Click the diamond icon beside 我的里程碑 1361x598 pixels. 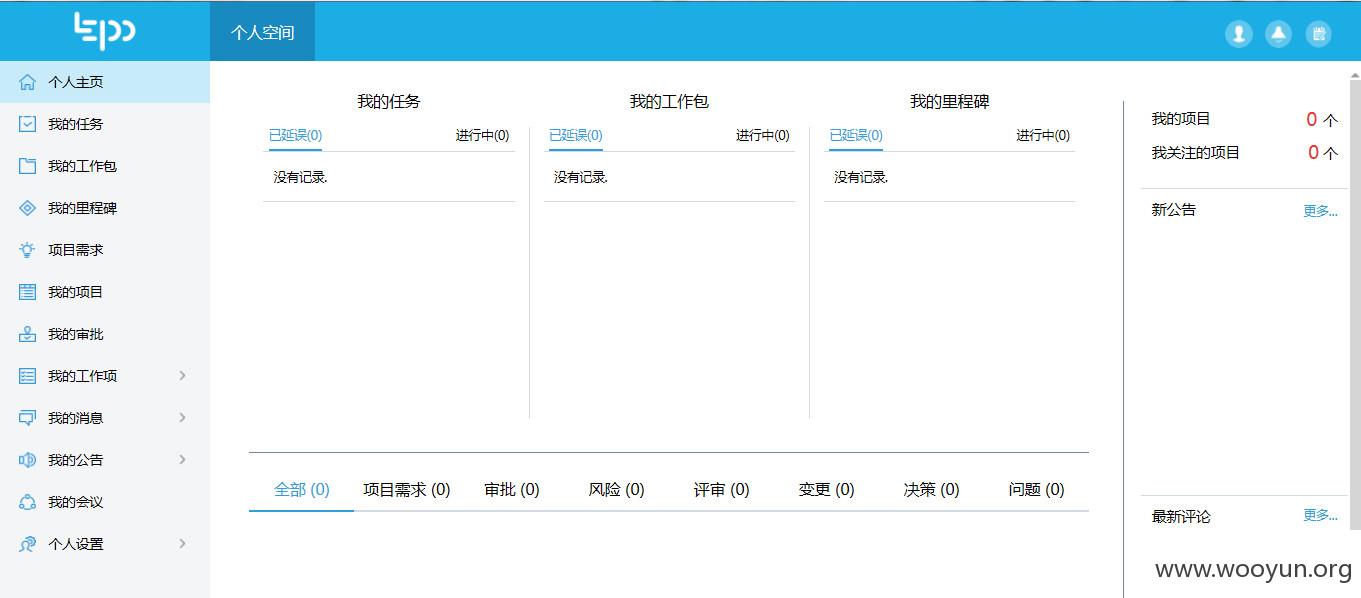click(x=28, y=208)
